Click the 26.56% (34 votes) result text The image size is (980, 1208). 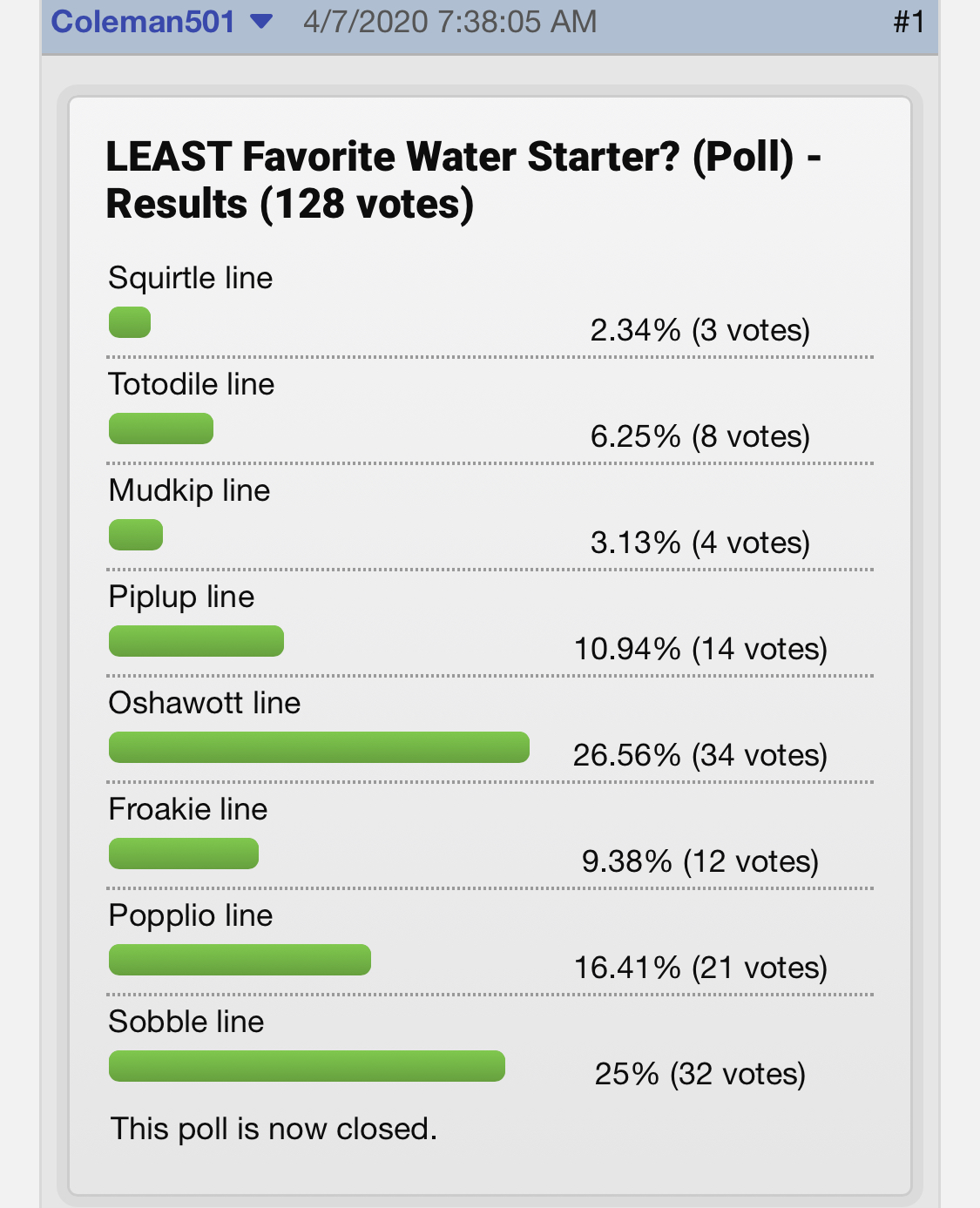pyautogui.click(x=700, y=755)
